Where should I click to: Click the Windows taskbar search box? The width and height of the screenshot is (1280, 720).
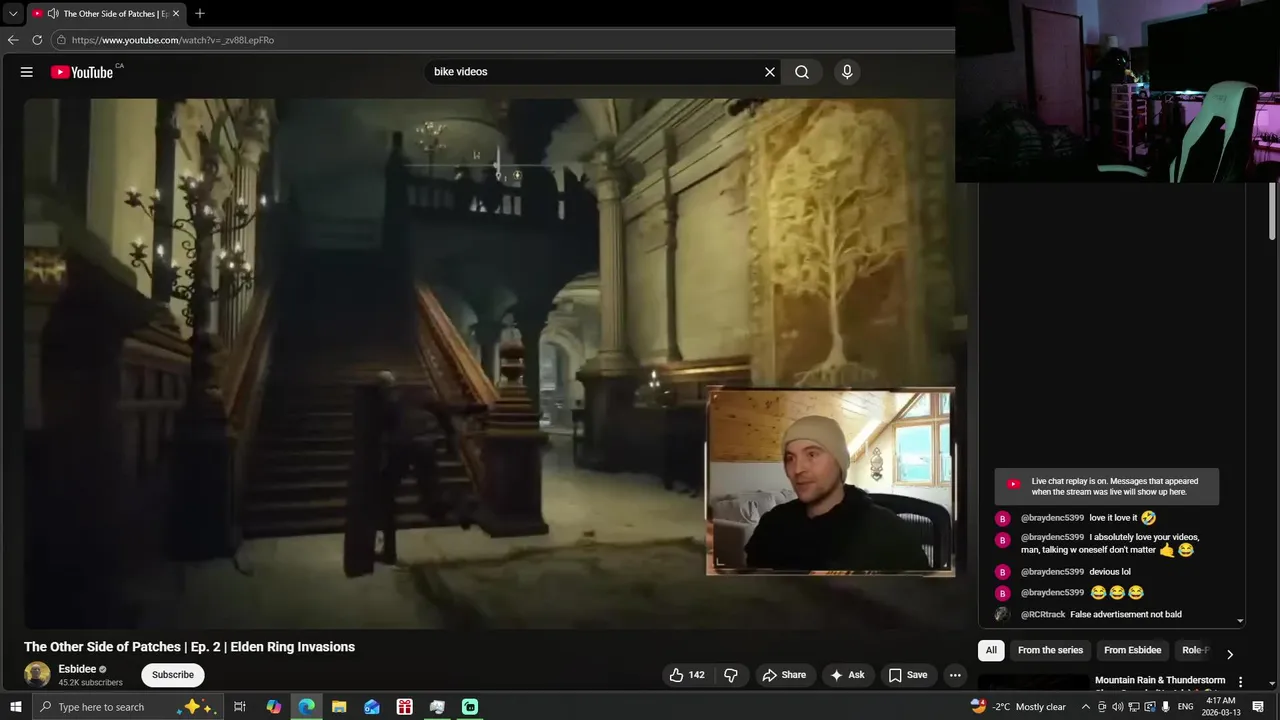[x=128, y=707]
